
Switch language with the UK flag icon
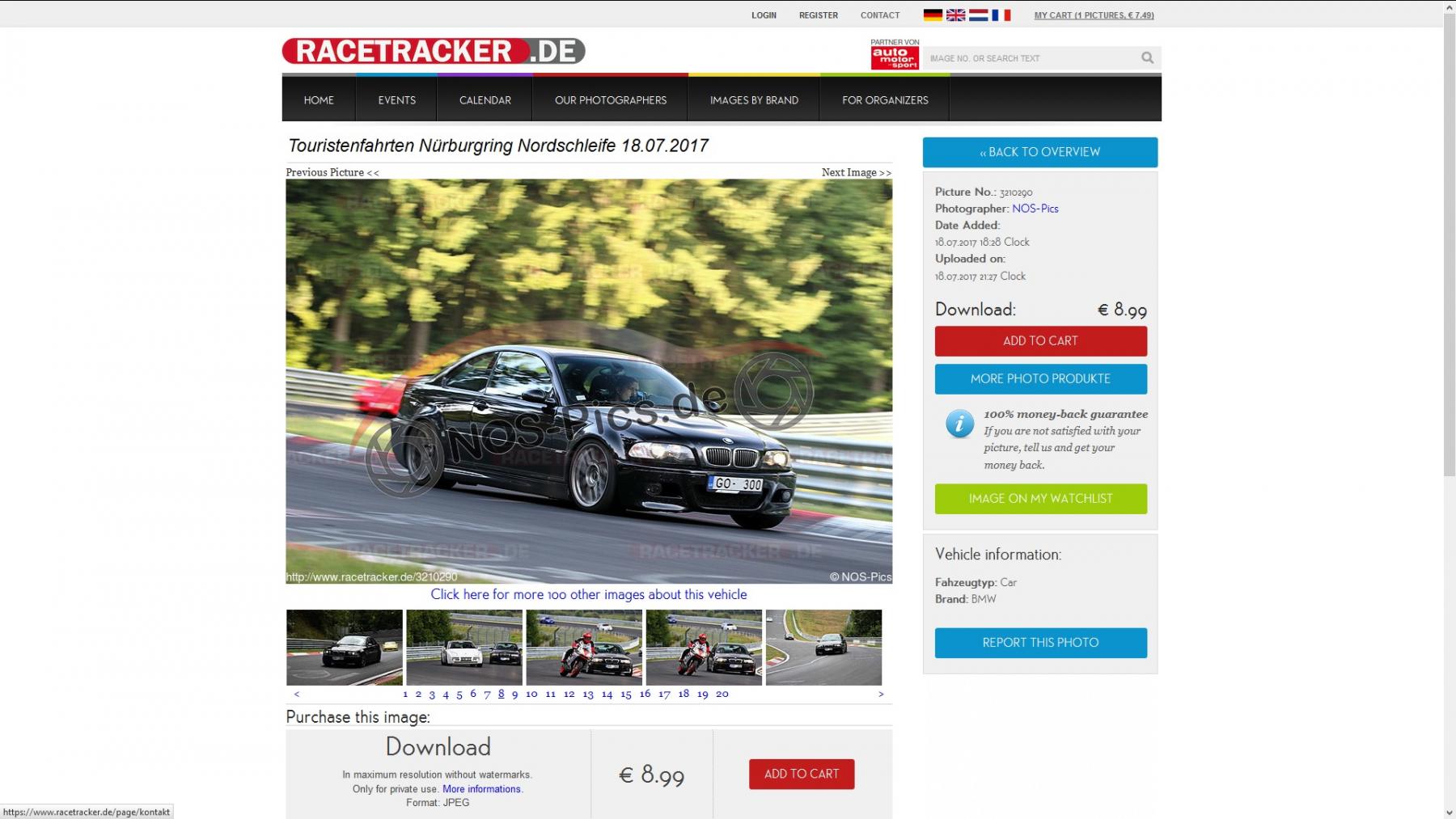(x=955, y=15)
